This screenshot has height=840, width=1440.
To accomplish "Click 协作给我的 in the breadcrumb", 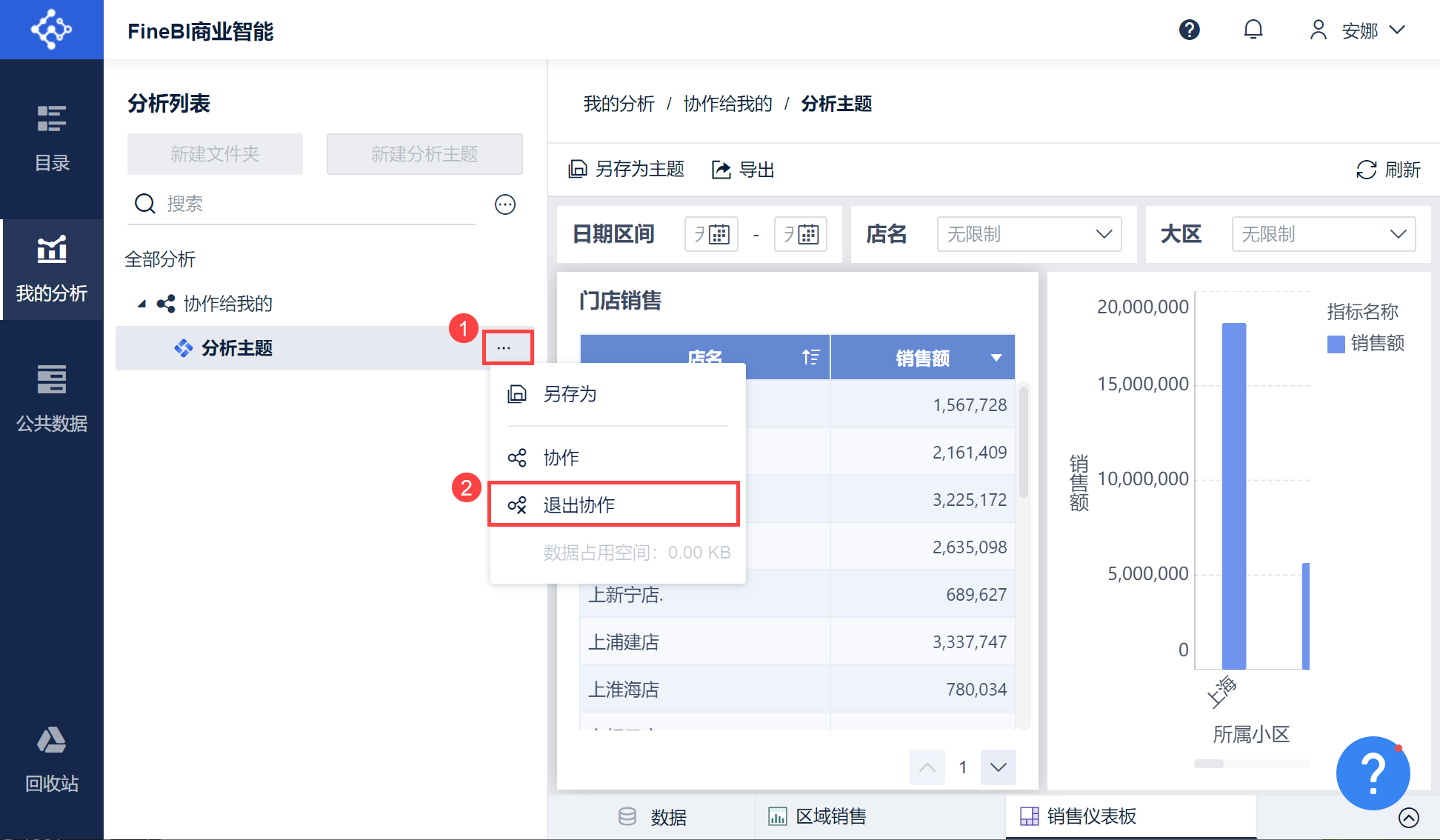I will 727,104.
